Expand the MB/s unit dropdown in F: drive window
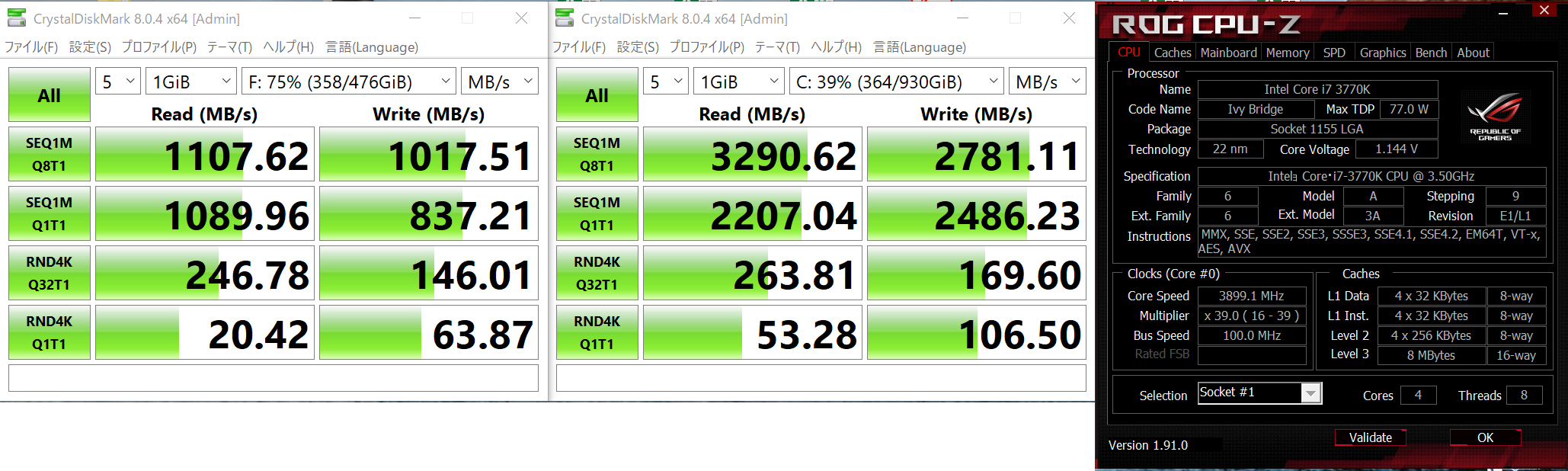1568x471 pixels. 499,82
